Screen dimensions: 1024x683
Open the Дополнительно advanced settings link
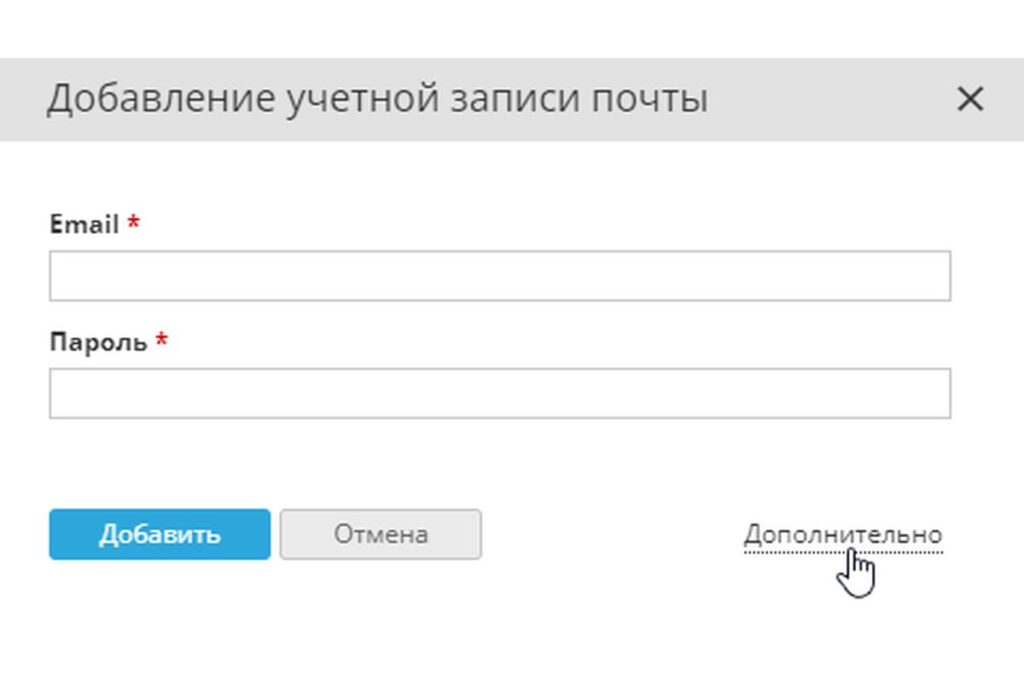pyautogui.click(x=842, y=534)
